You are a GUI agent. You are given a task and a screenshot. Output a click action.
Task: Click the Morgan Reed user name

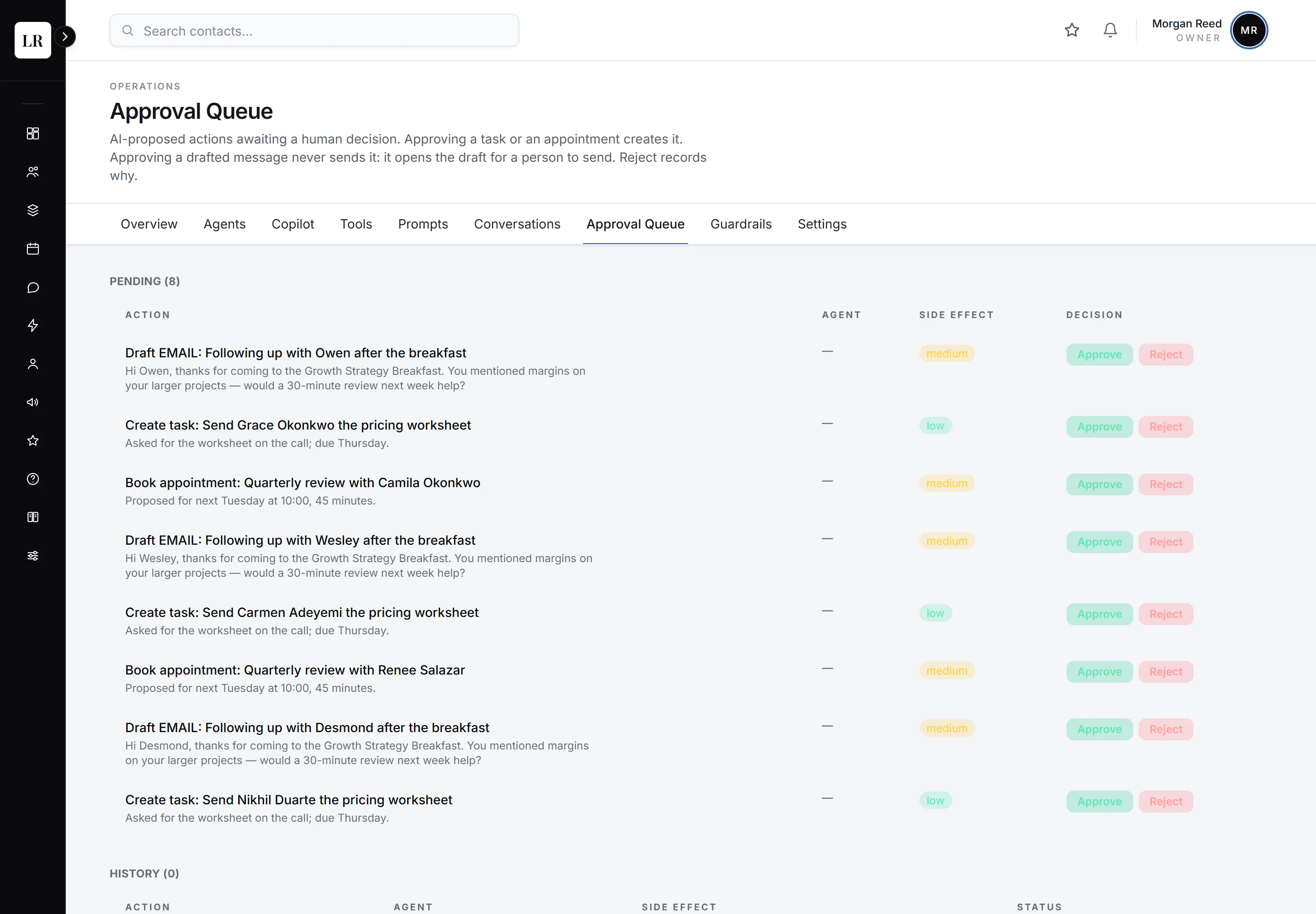click(x=1187, y=23)
